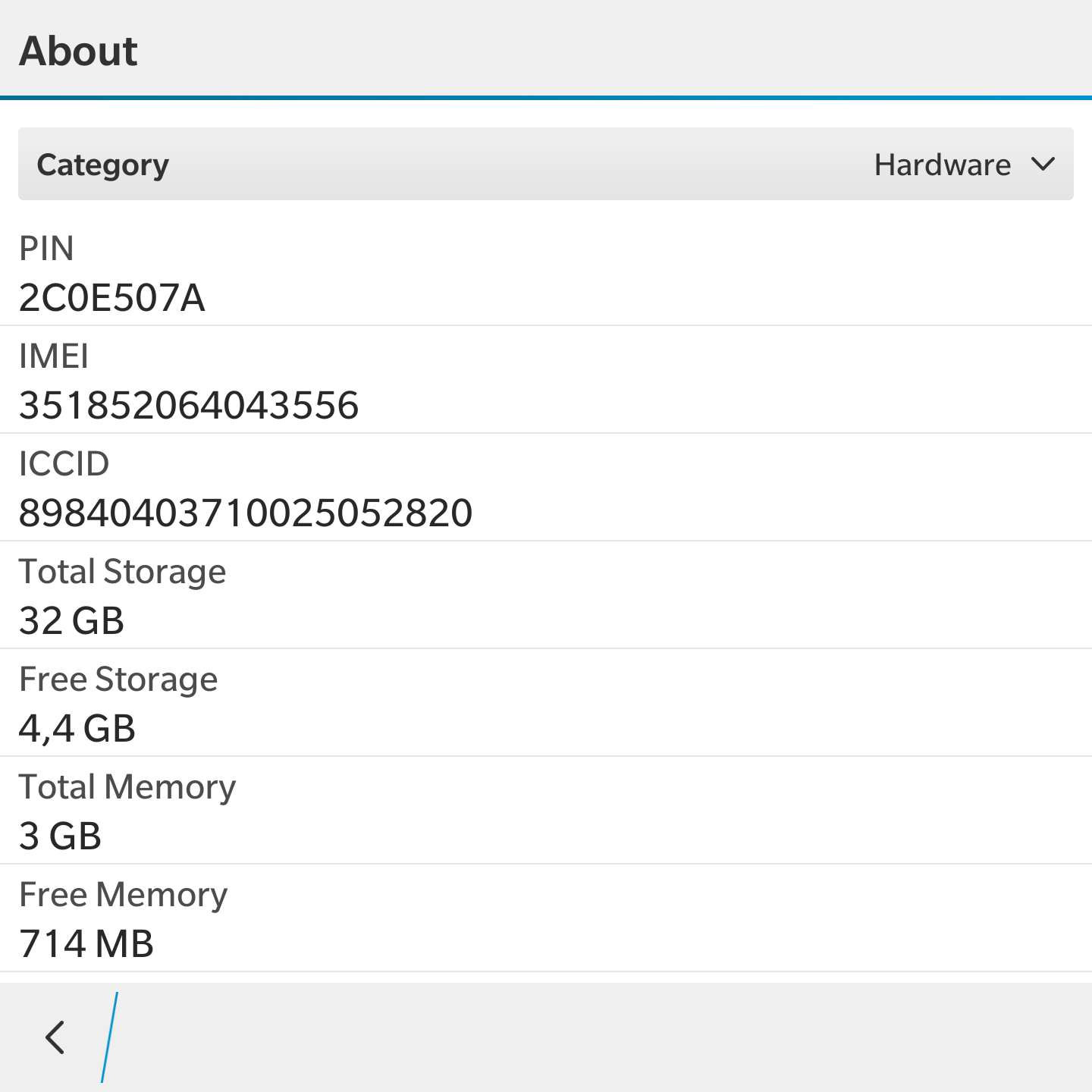This screenshot has height=1092, width=1092.
Task: Open the Category dropdown showing Hardware
Action: click(546, 164)
